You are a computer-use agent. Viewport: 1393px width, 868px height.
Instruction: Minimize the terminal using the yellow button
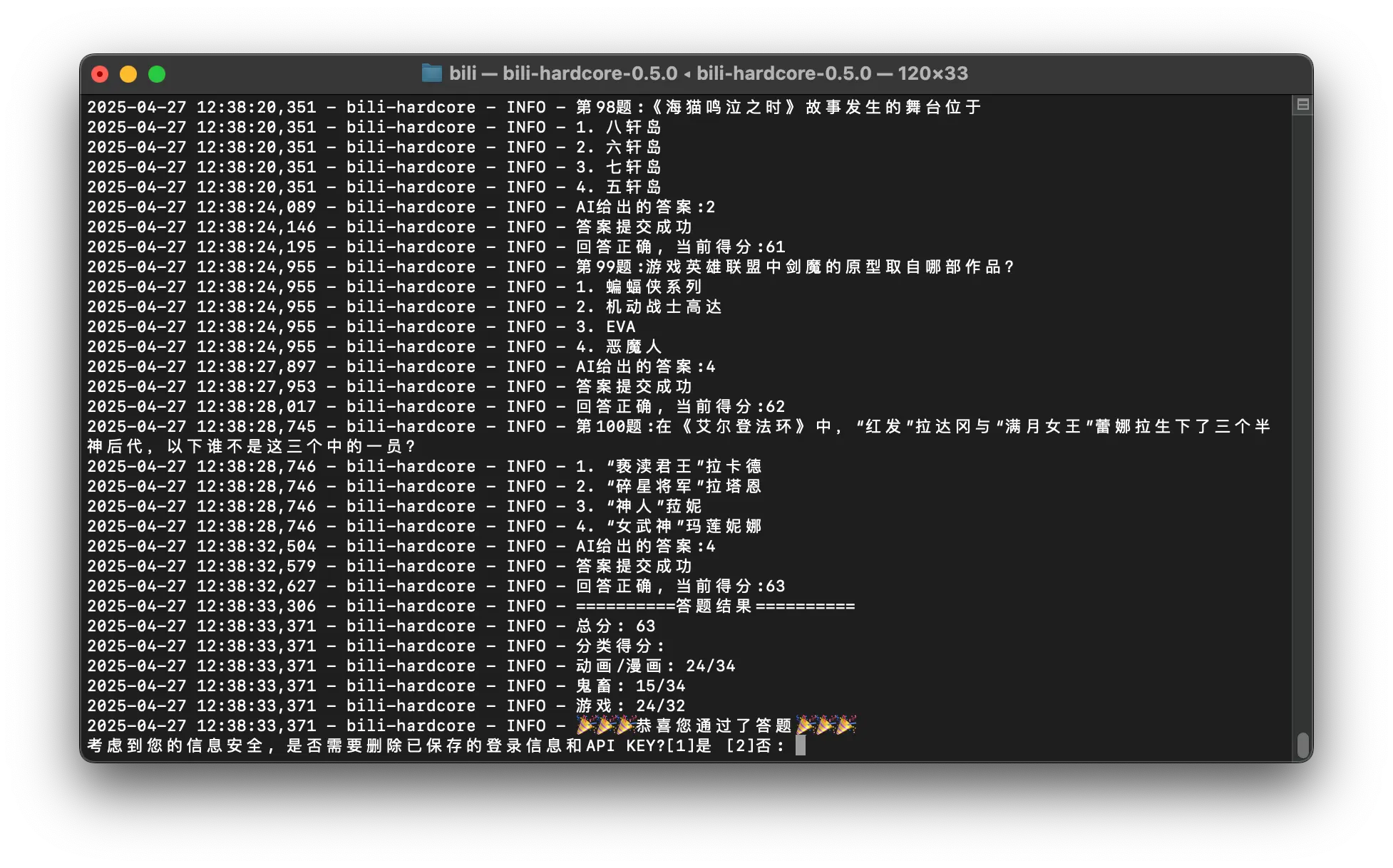128,74
